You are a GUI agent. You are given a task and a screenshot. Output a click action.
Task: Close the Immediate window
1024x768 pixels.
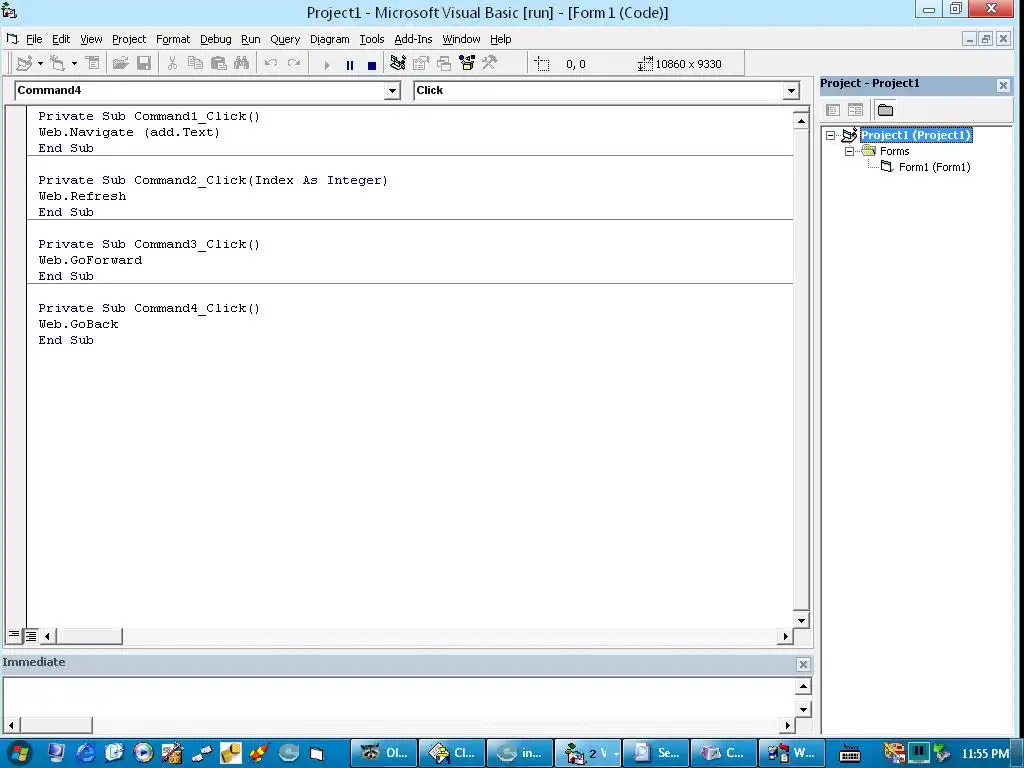coord(803,664)
